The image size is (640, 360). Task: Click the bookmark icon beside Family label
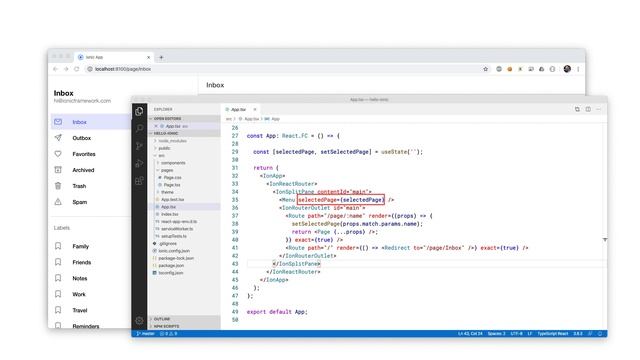(x=58, y=246)
